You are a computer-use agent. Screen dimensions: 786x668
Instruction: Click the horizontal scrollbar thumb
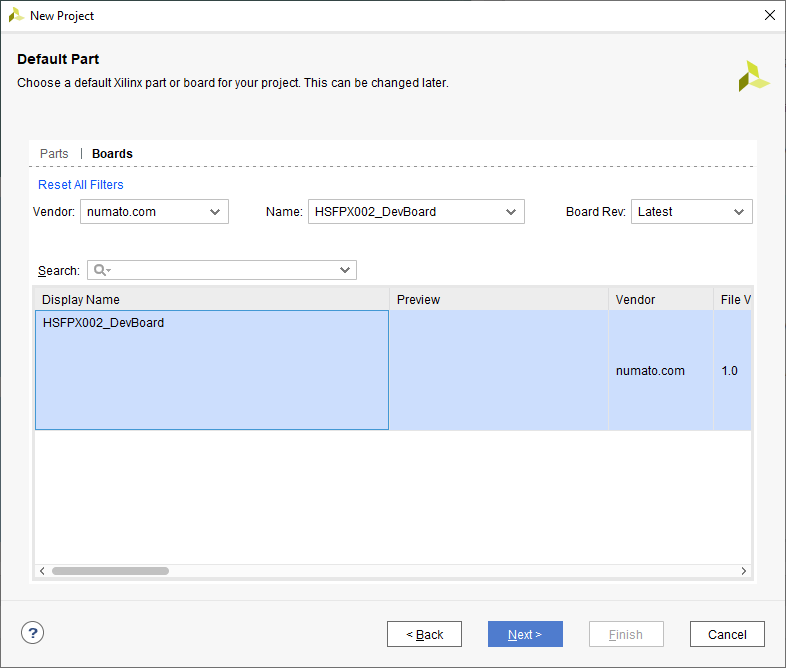pos(110,571)
